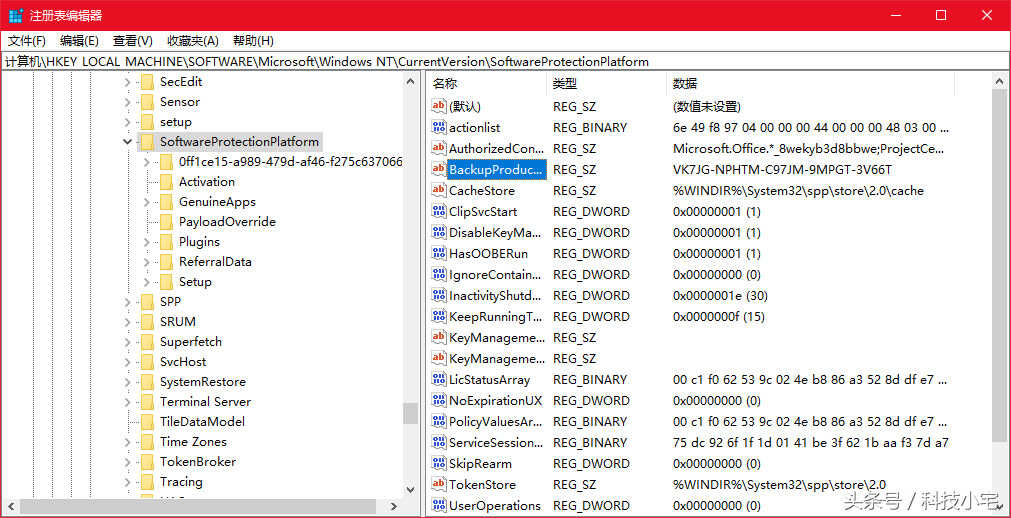Click the InactivityShutd... DWORD icon
Viewport: 1011px width, 518px height.
tap(439, 295)
